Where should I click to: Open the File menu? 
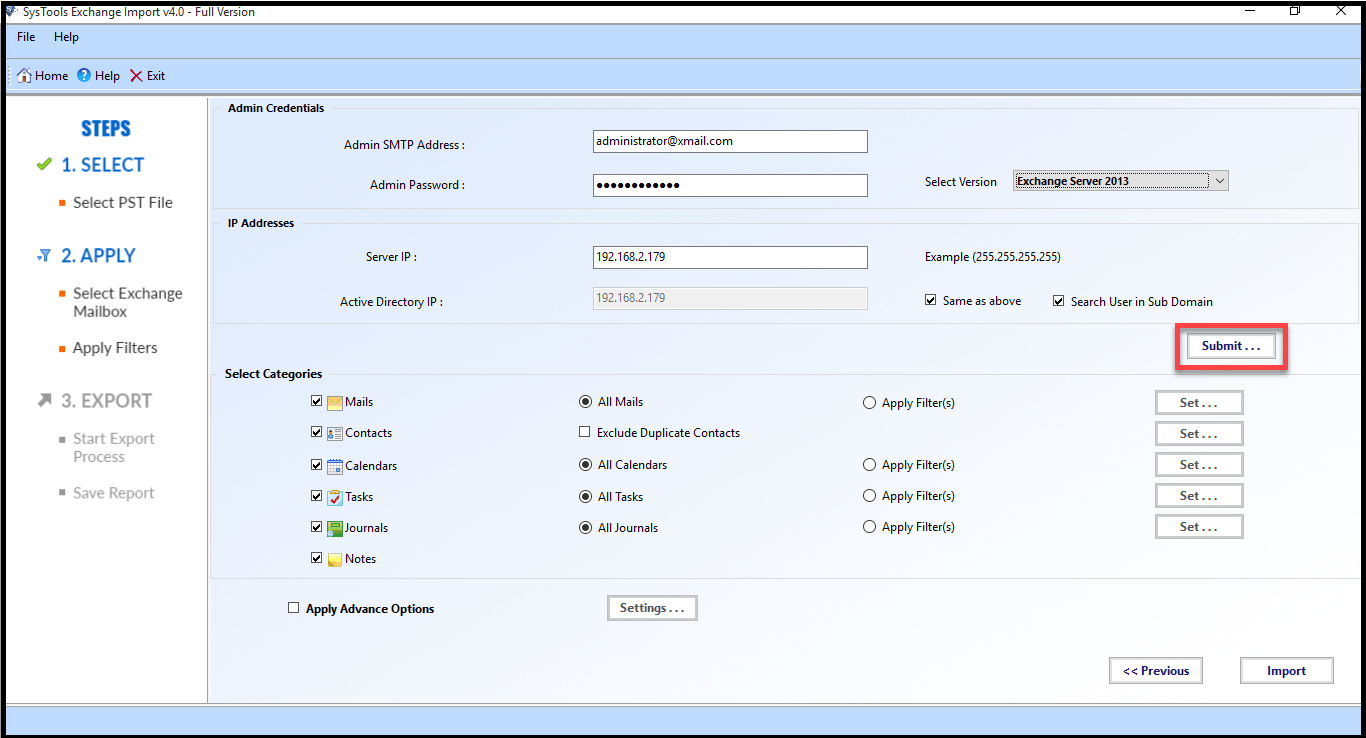pos(26,37)
